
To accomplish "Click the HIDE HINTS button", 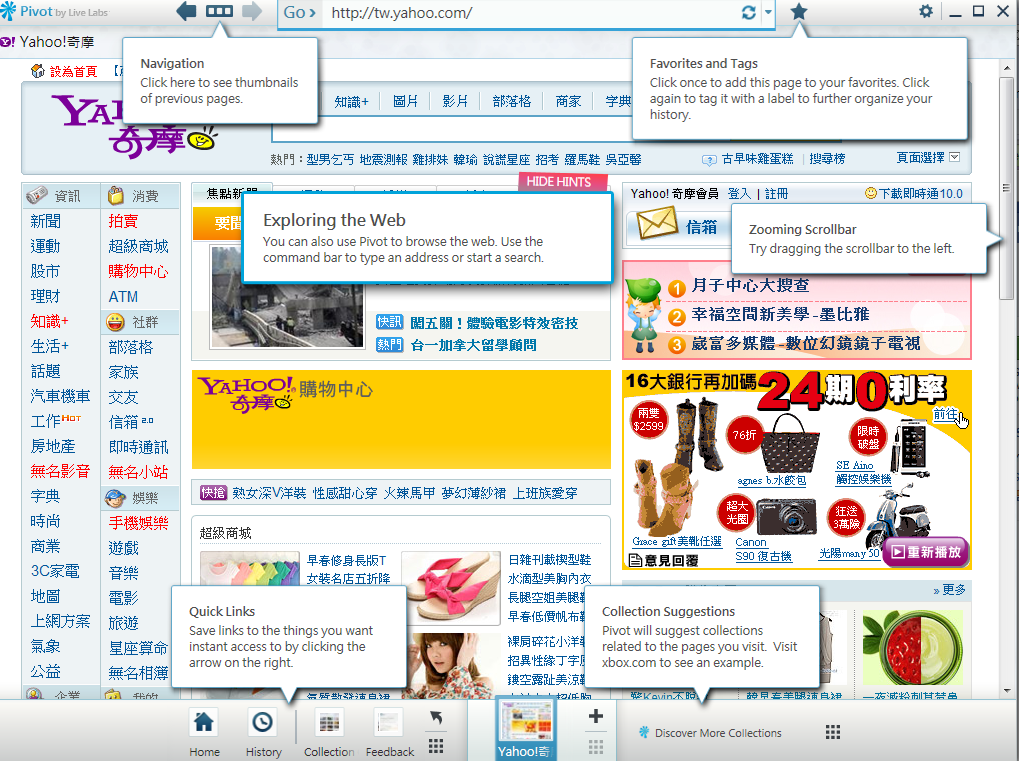I will click(x=558, y=182).
